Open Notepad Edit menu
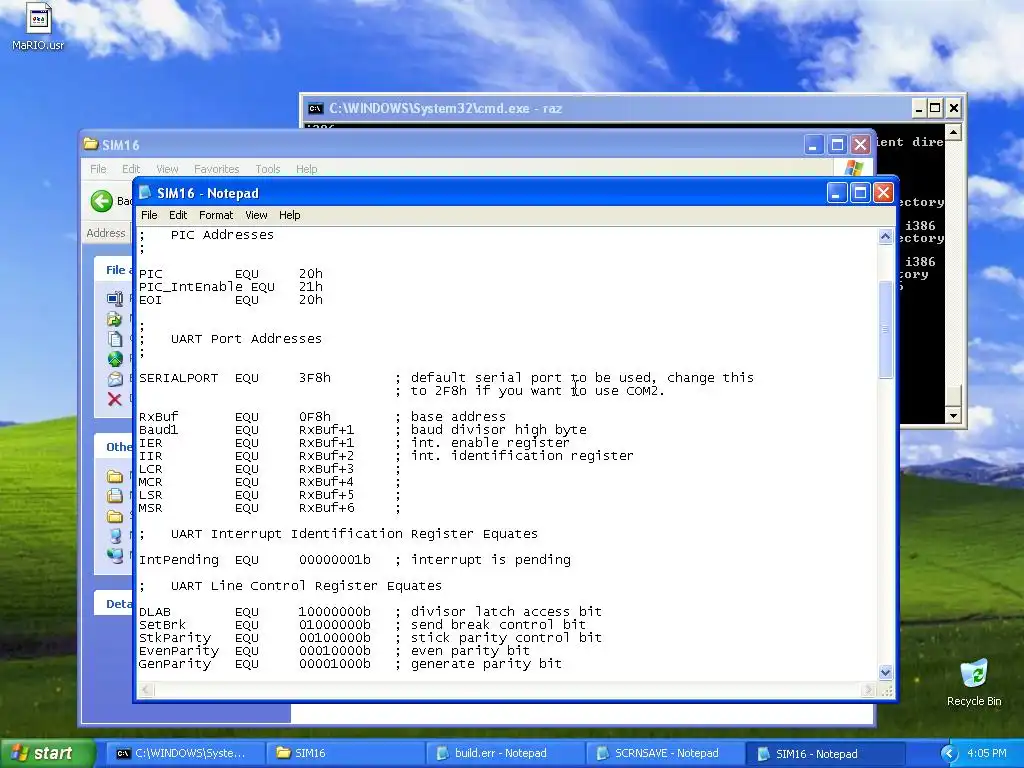This screenshot has height=768, width=1024. pos(178,215)
